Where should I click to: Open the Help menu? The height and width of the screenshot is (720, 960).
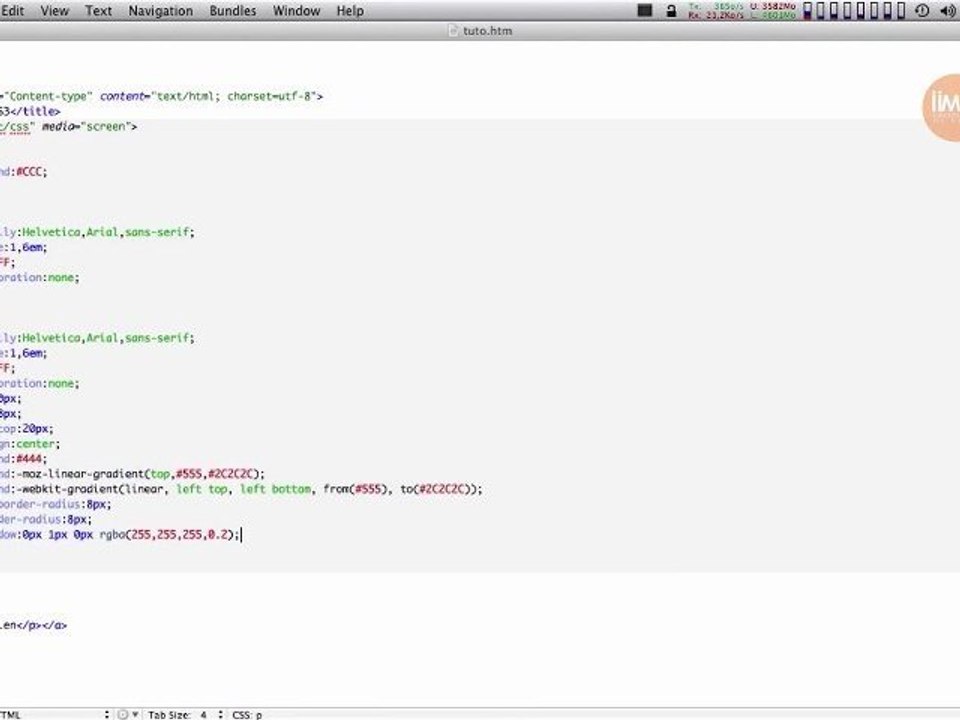coord(350,10)
